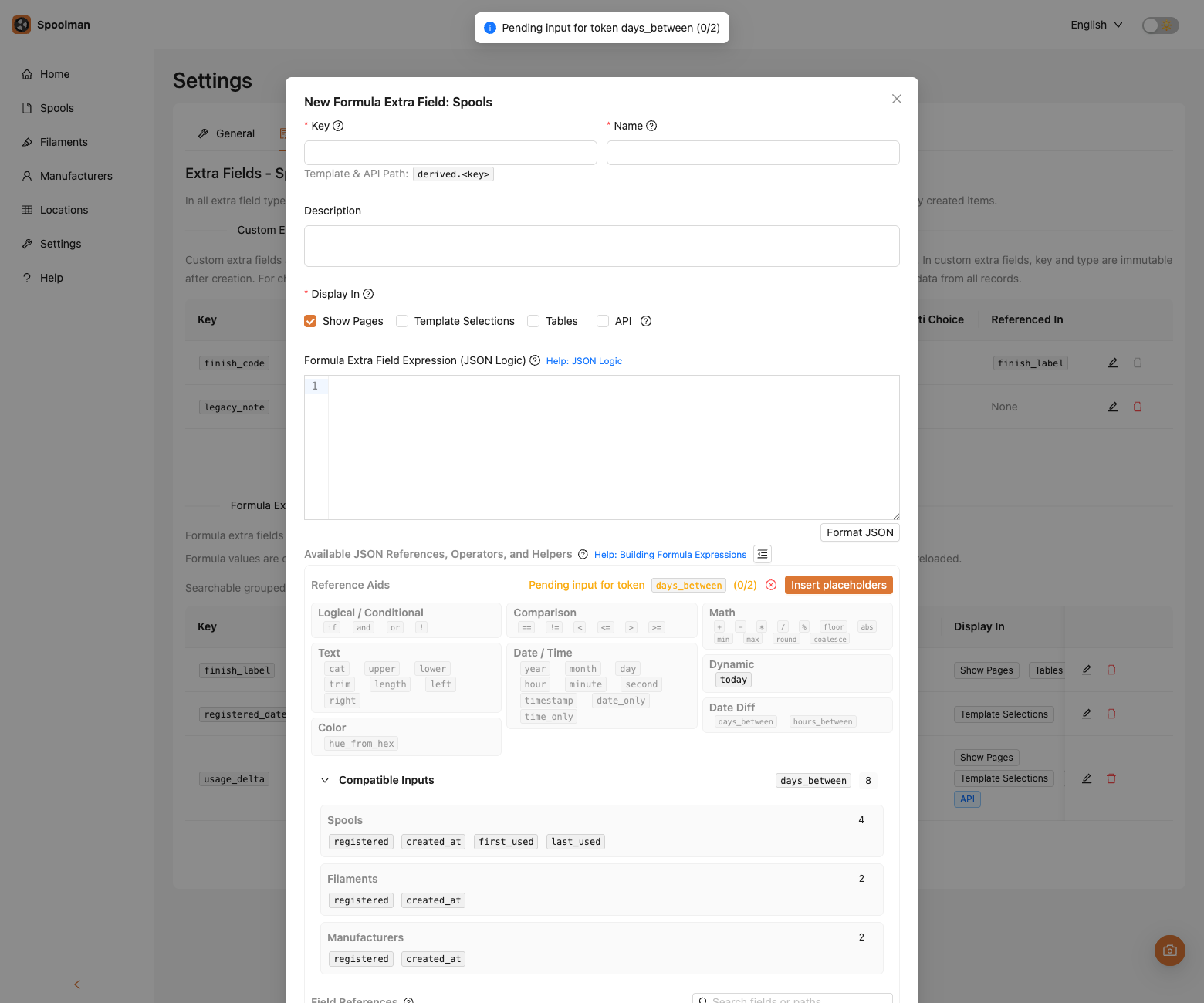1204x1003 pixels.
Task: Click the floor math helper token
Action: pyautogui.click(x=834, y=627)
